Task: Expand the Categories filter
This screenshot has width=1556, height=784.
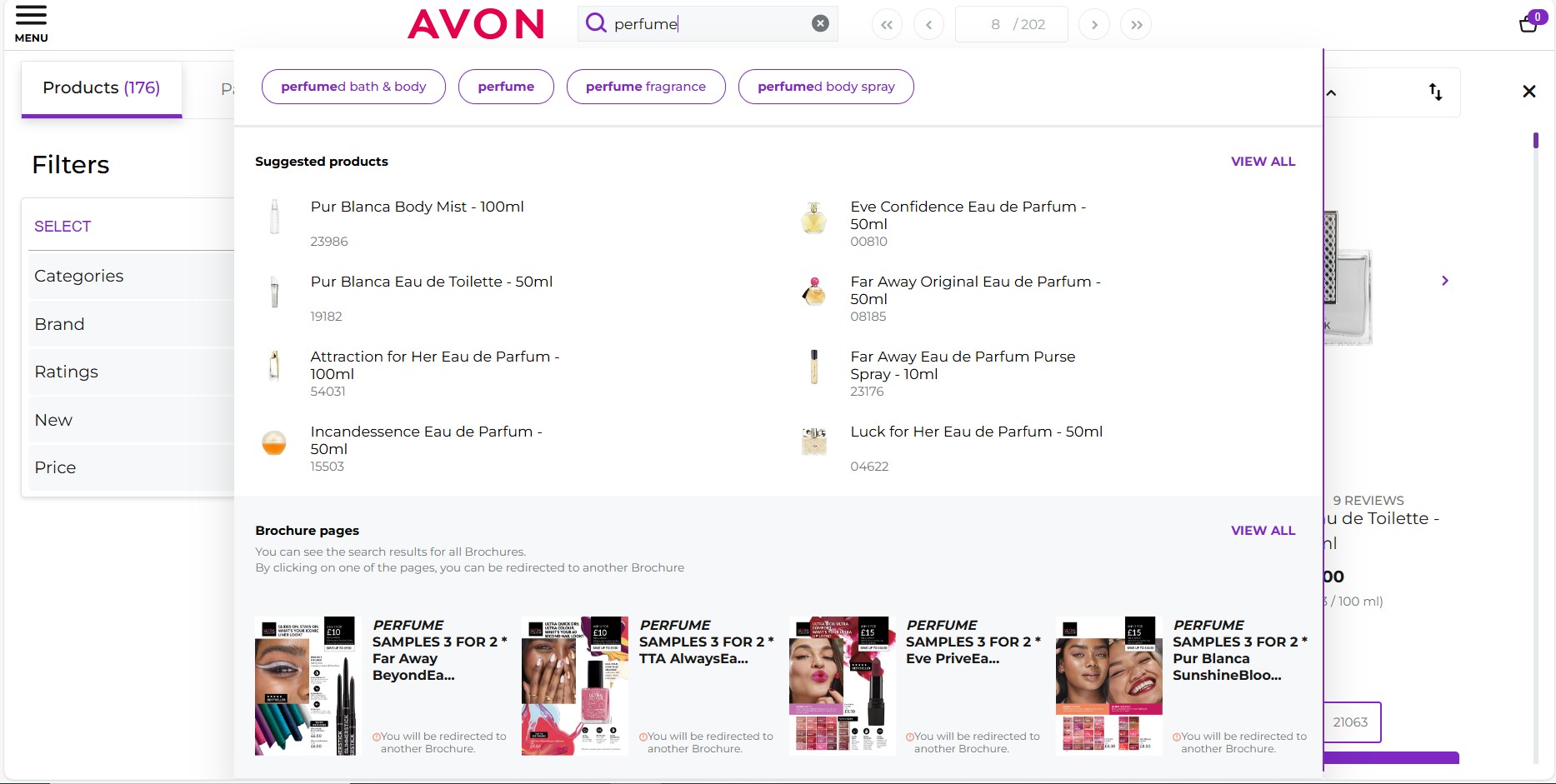Action: [79, 276]
